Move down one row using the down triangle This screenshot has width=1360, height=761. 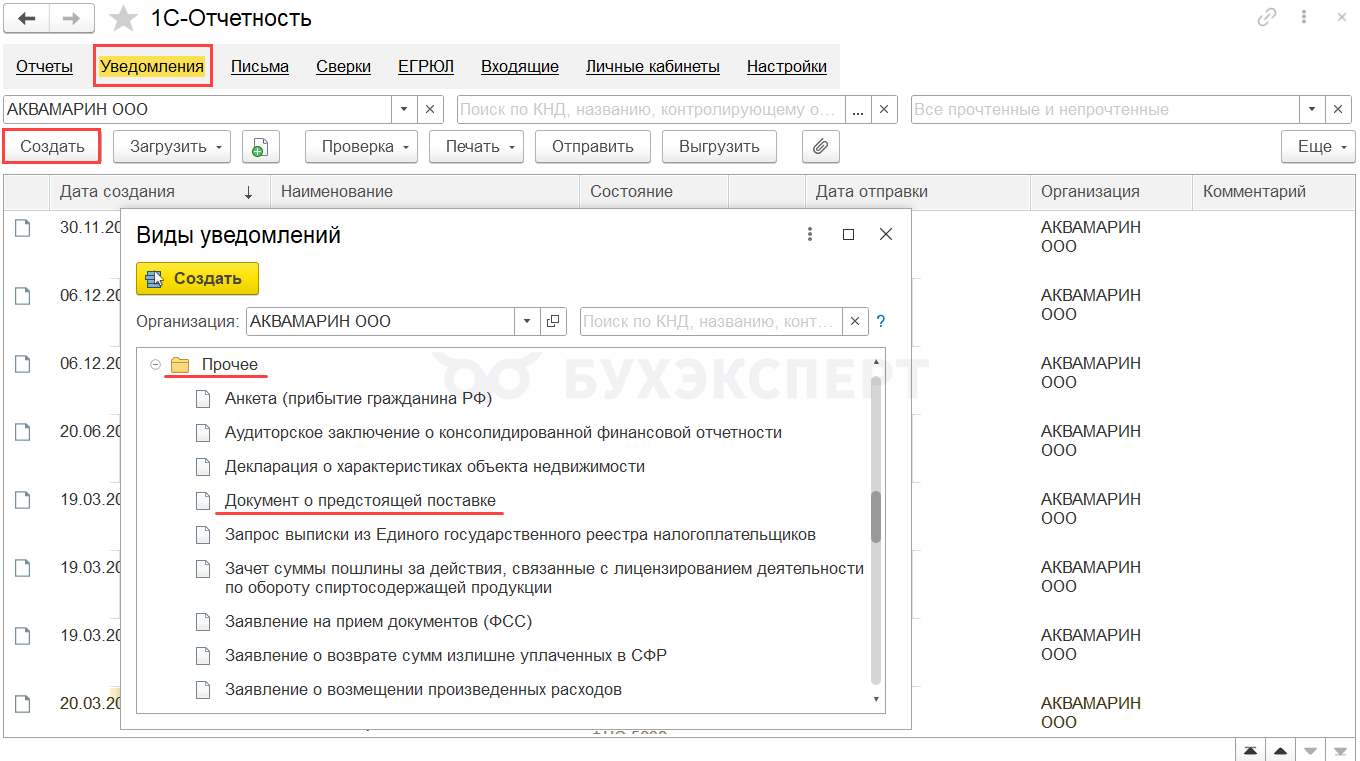click(x=1310, y=751)
